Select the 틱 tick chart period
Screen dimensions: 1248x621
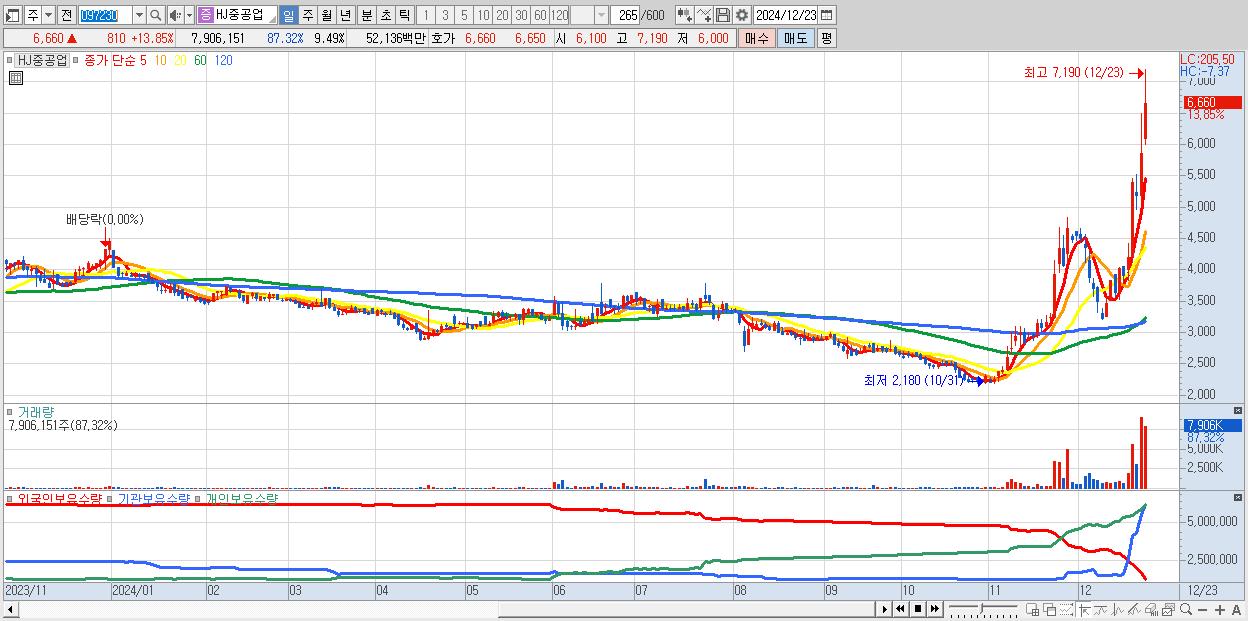click(404, 15)
